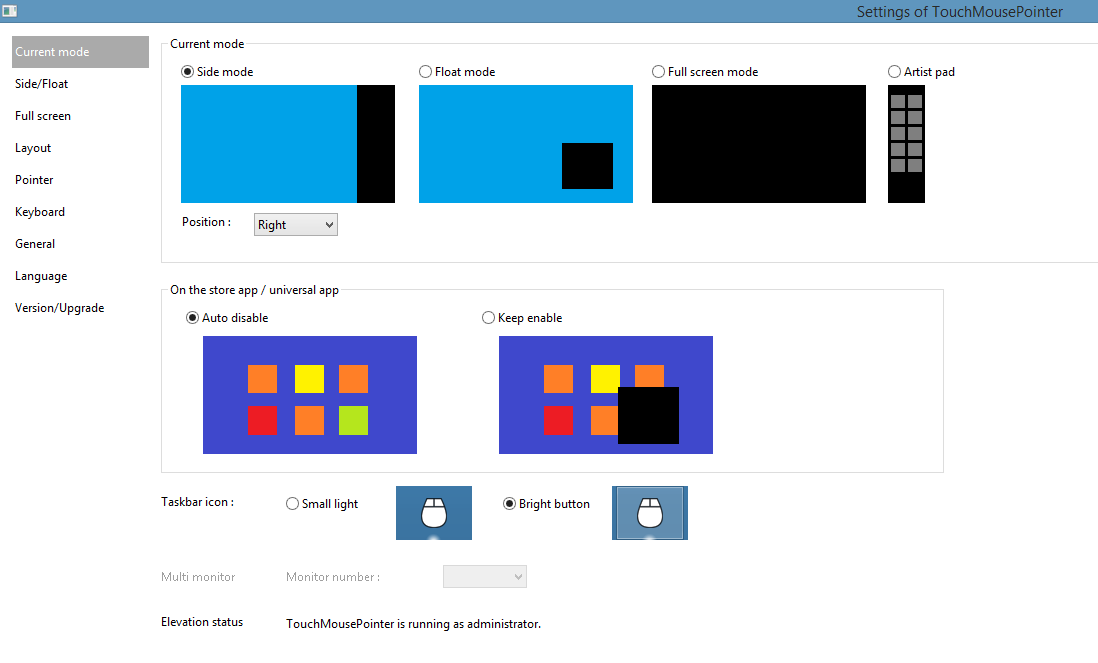Image resolution: width=1098 pixels, height=663 pixels.
Task: Click the 'Monitor number :' label
Action: (333, 577)
